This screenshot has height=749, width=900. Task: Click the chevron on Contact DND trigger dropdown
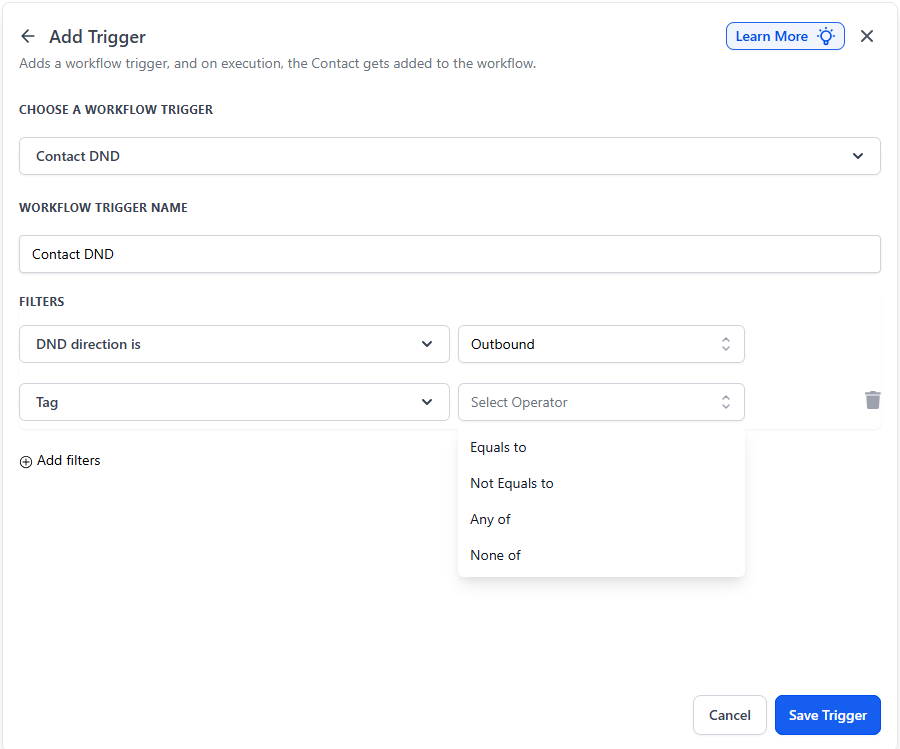click(857, 156)
